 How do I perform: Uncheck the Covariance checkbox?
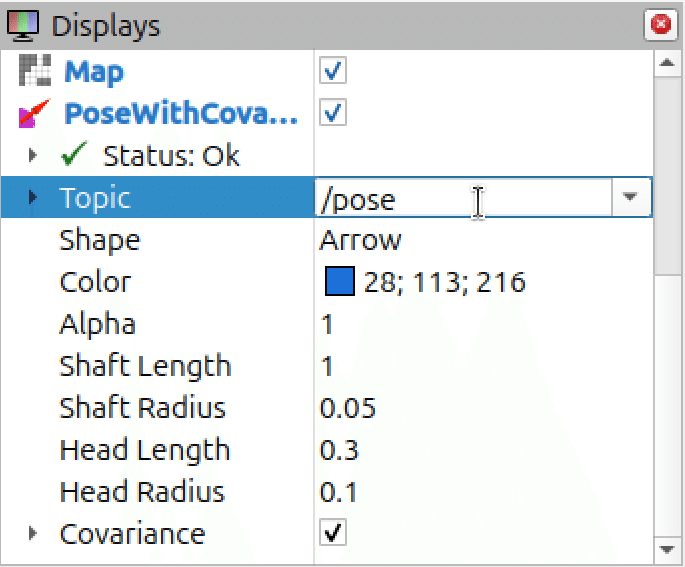pos(333,533)
